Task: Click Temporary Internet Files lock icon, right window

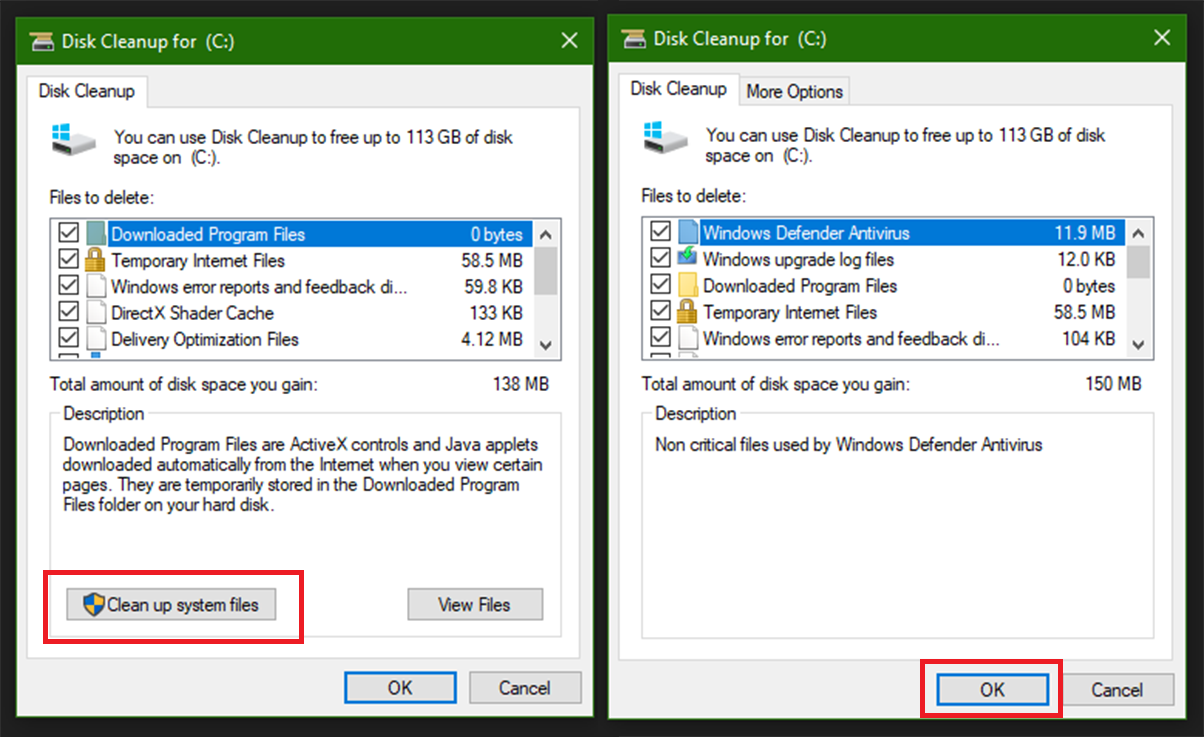Action: point(687,312)
